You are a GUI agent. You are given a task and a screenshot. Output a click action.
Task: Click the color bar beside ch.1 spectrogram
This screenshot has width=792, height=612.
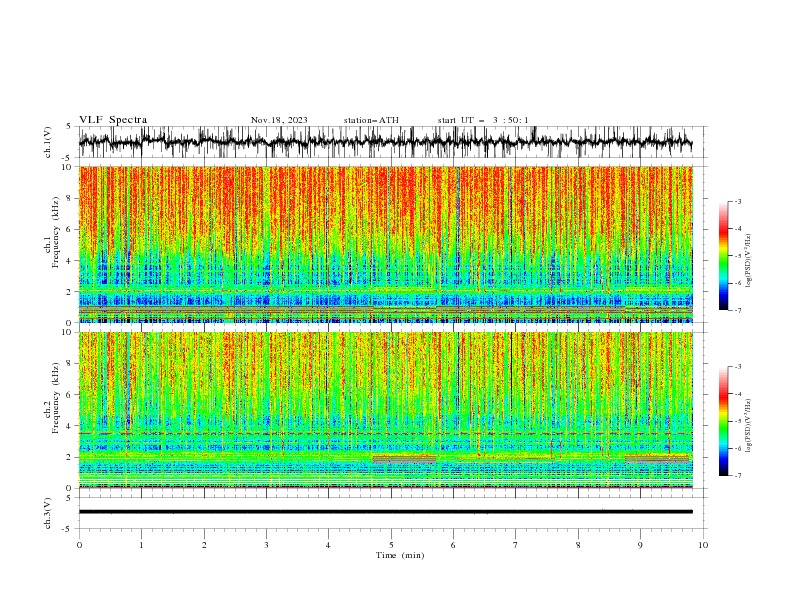tap(724, 256)
